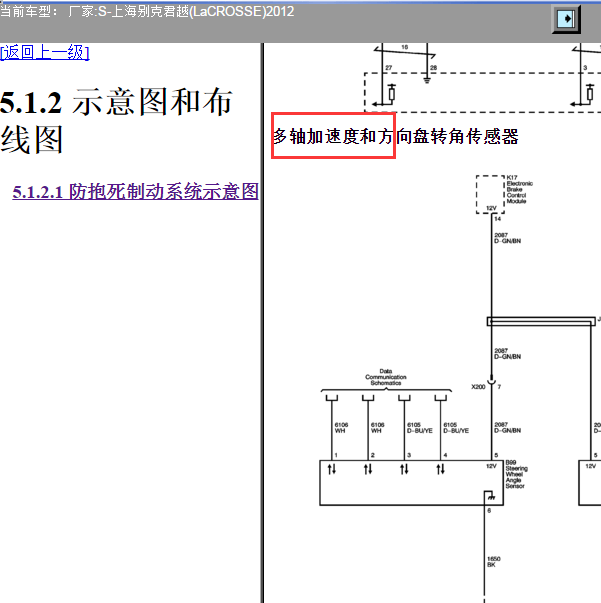Open the 返回上一级 link
This screenshot has width=601, height=603.
point(45,53)
